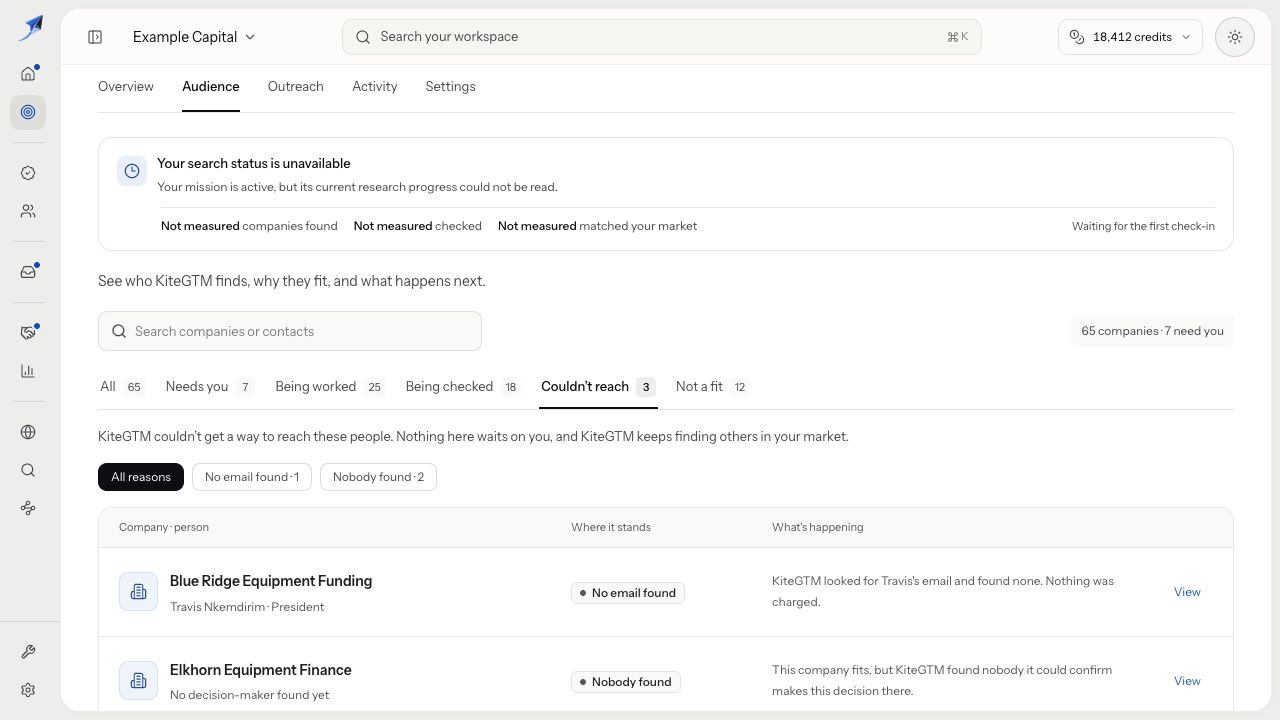Open the checkmark badge sidebar icon
The width and height of the screenshot is (1280, 720).
[28, 173]
